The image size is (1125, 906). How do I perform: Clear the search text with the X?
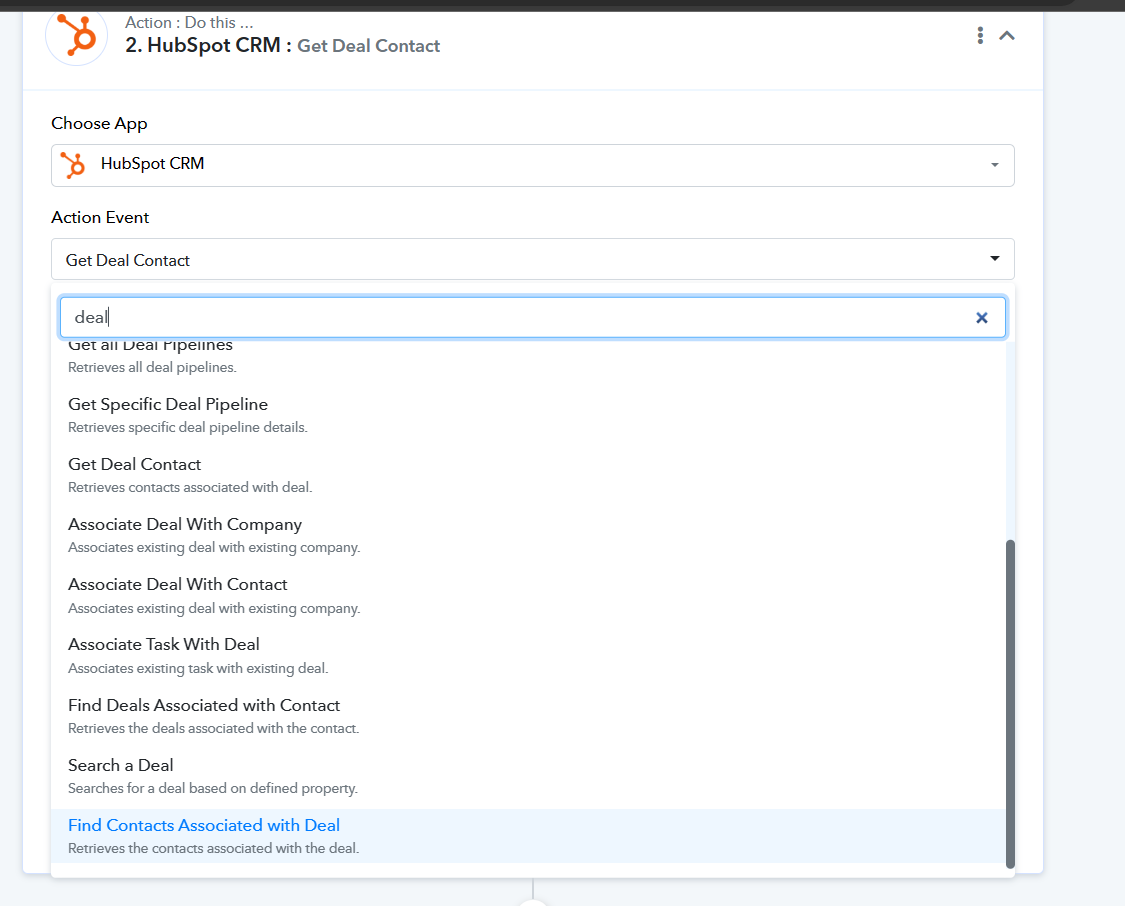(x=982, y=317)
